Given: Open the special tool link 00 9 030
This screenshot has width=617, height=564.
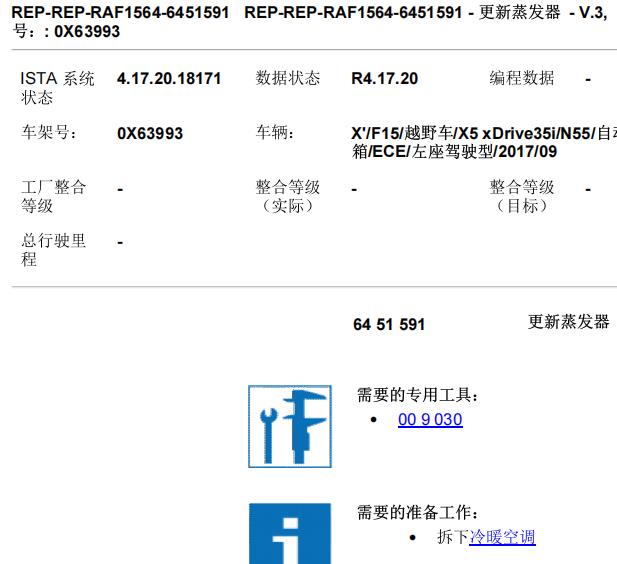Looking at the screenshot, I should coord(430,420).
